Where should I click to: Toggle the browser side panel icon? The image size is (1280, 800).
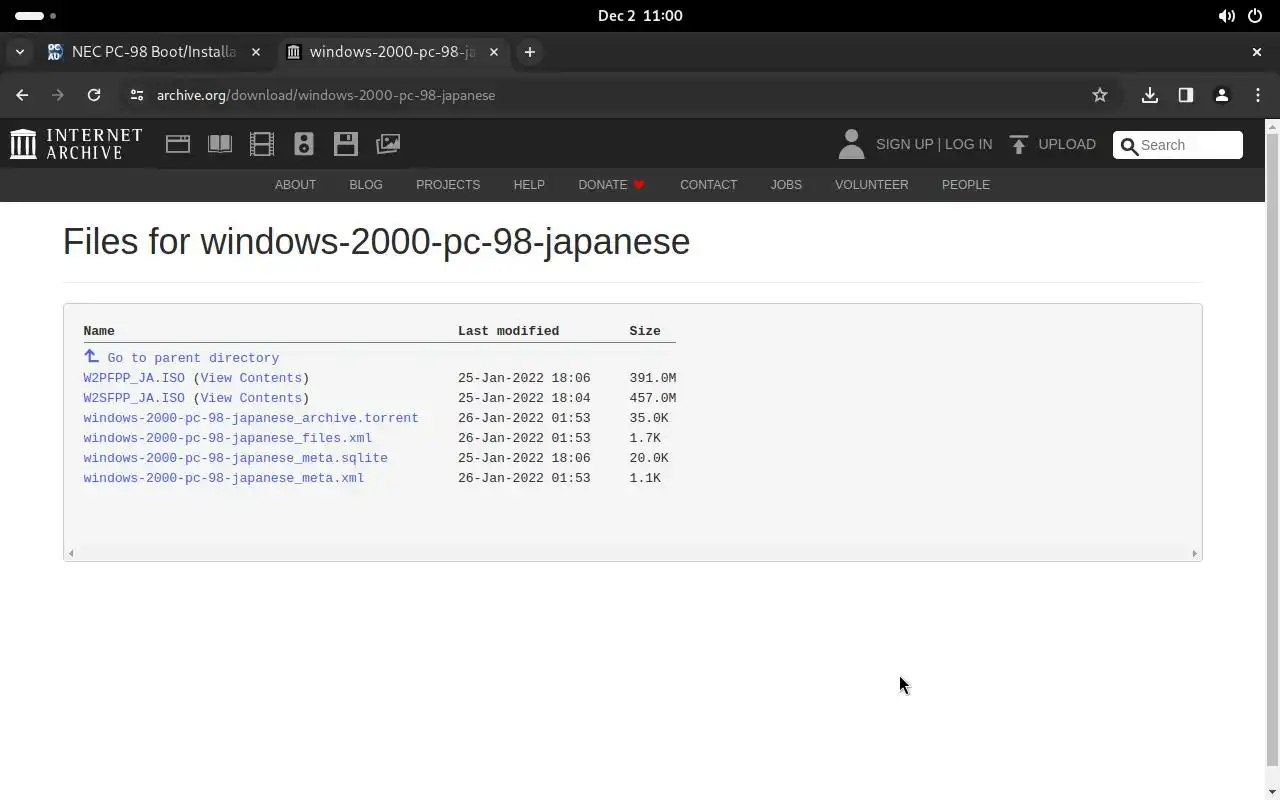coord(1186,95)
